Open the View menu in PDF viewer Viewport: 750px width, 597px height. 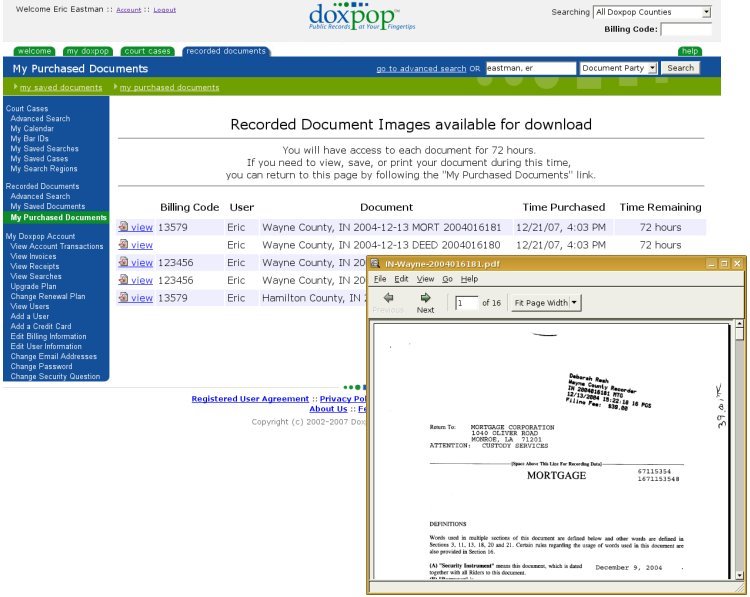(425, 279)
